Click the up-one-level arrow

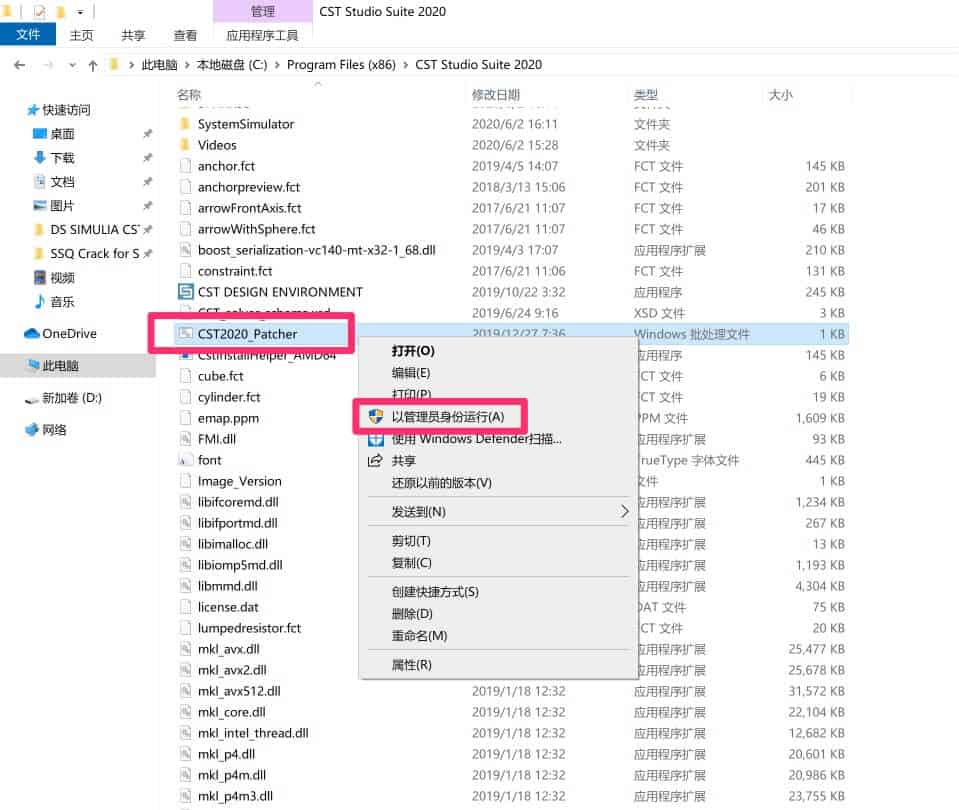click(93, 65)
